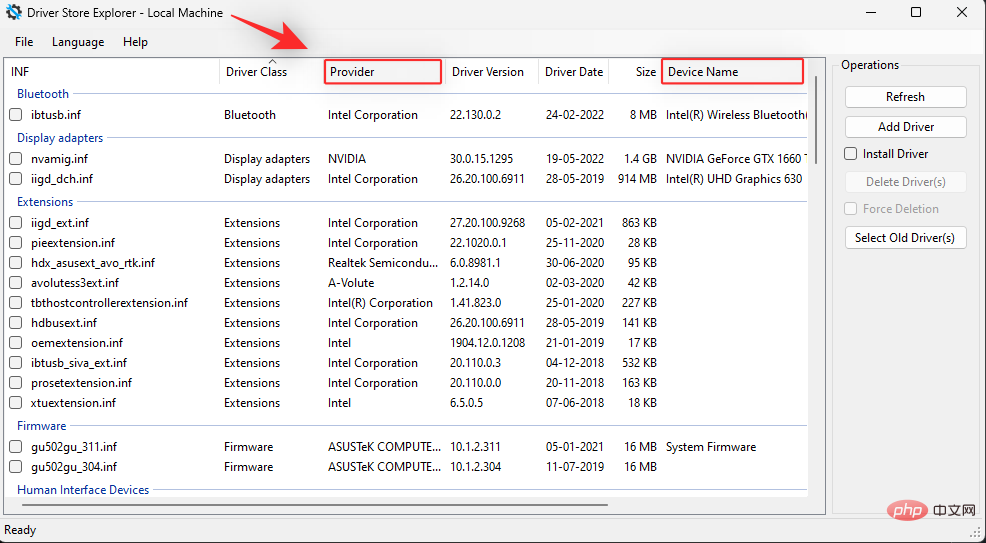This screenshot has width=986, height=543.
Task: Sort by the Device Name column header
Action: click(733, 72)
